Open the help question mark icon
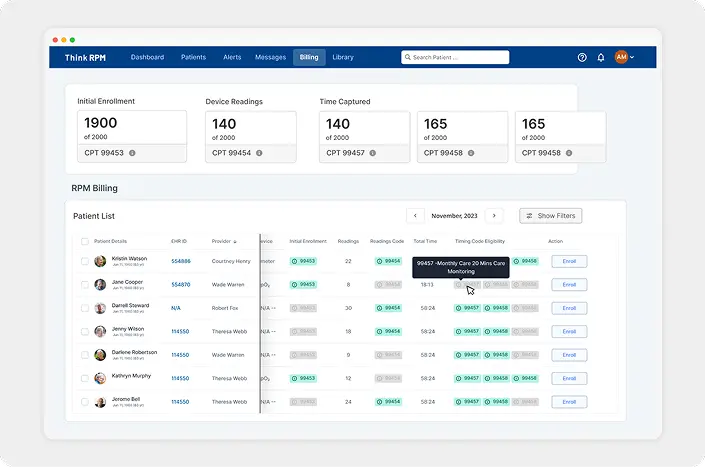This screenshot has width=705, height=467. pos(582,58)
